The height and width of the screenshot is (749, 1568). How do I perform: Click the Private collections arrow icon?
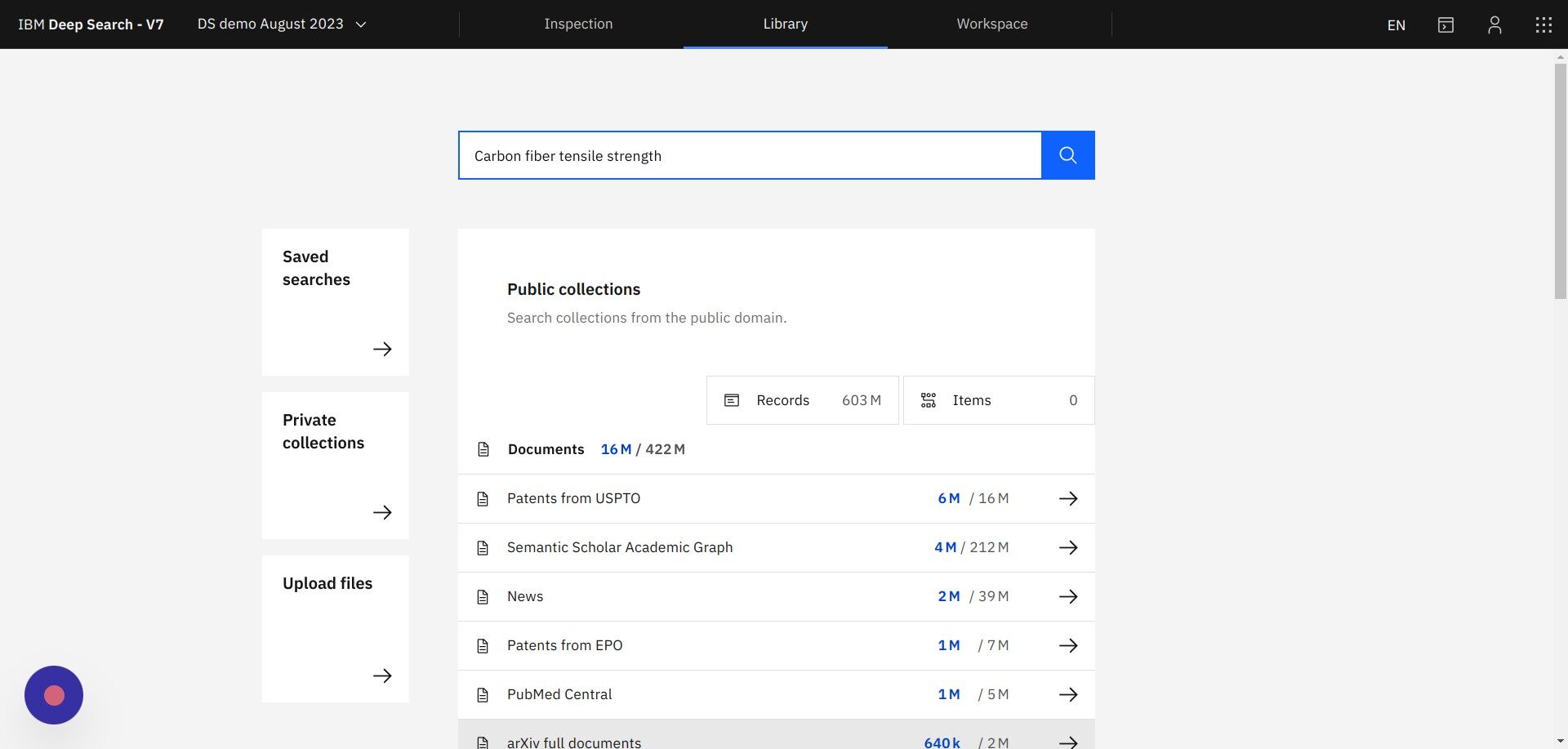pos(382,512)
